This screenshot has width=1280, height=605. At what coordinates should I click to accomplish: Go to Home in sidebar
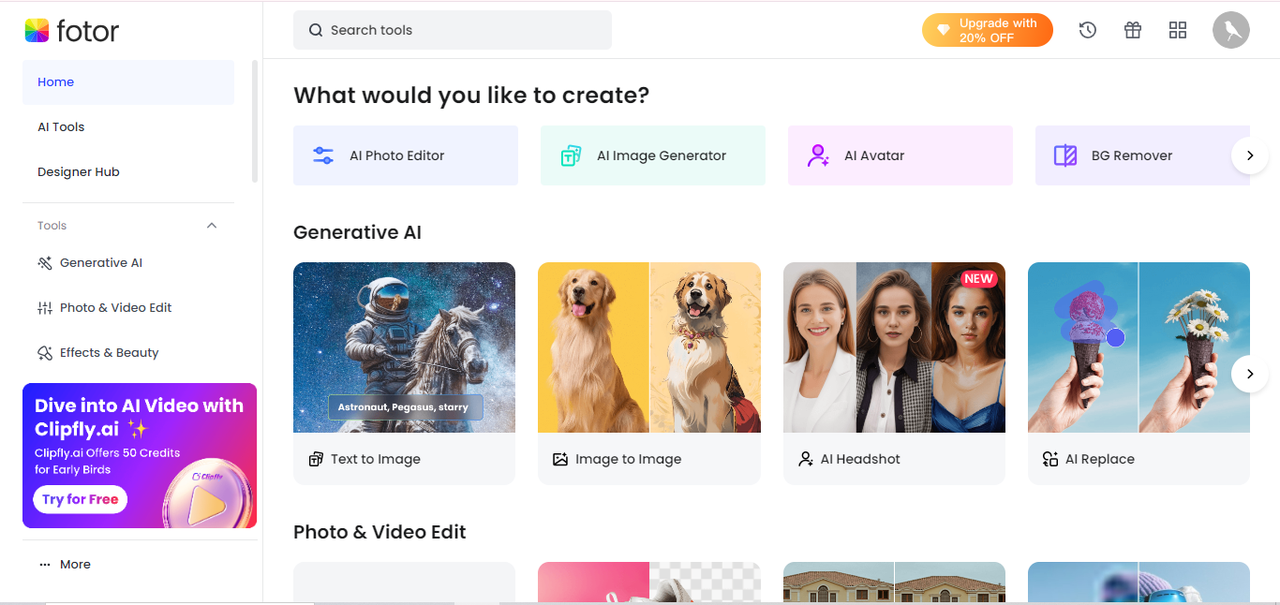pos(128,82)
